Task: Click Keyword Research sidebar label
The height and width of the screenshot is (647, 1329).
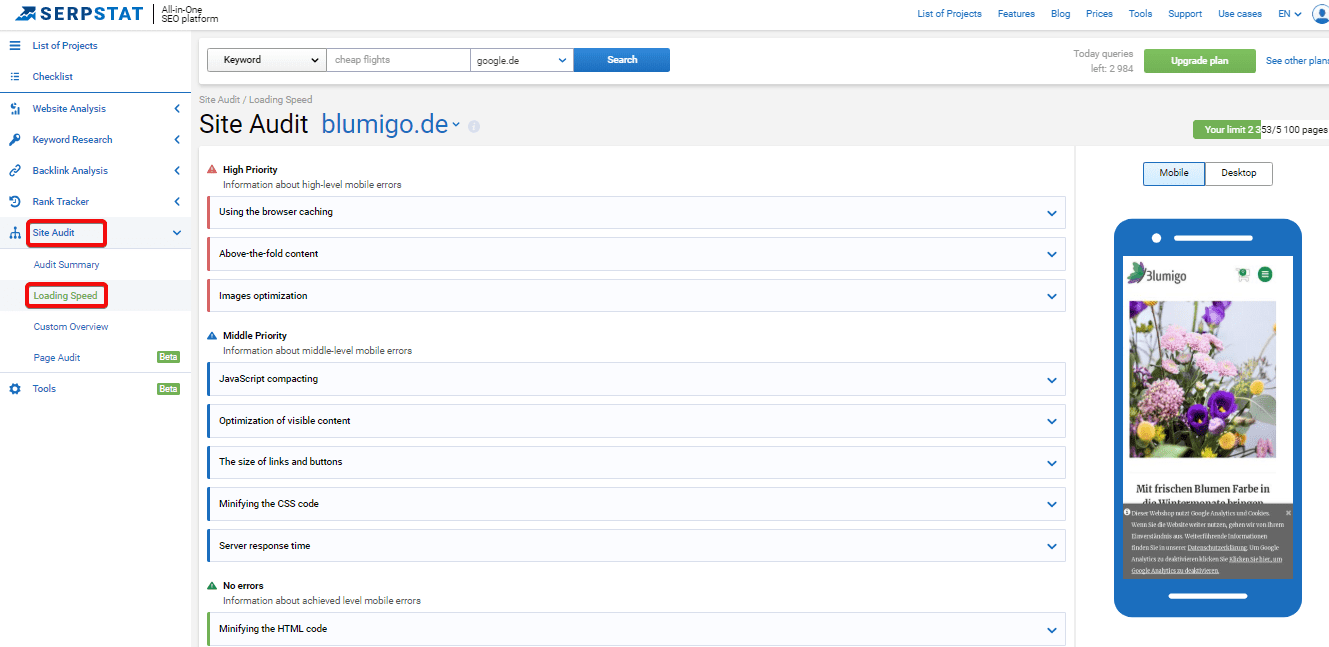Action: tap(72, 140)
